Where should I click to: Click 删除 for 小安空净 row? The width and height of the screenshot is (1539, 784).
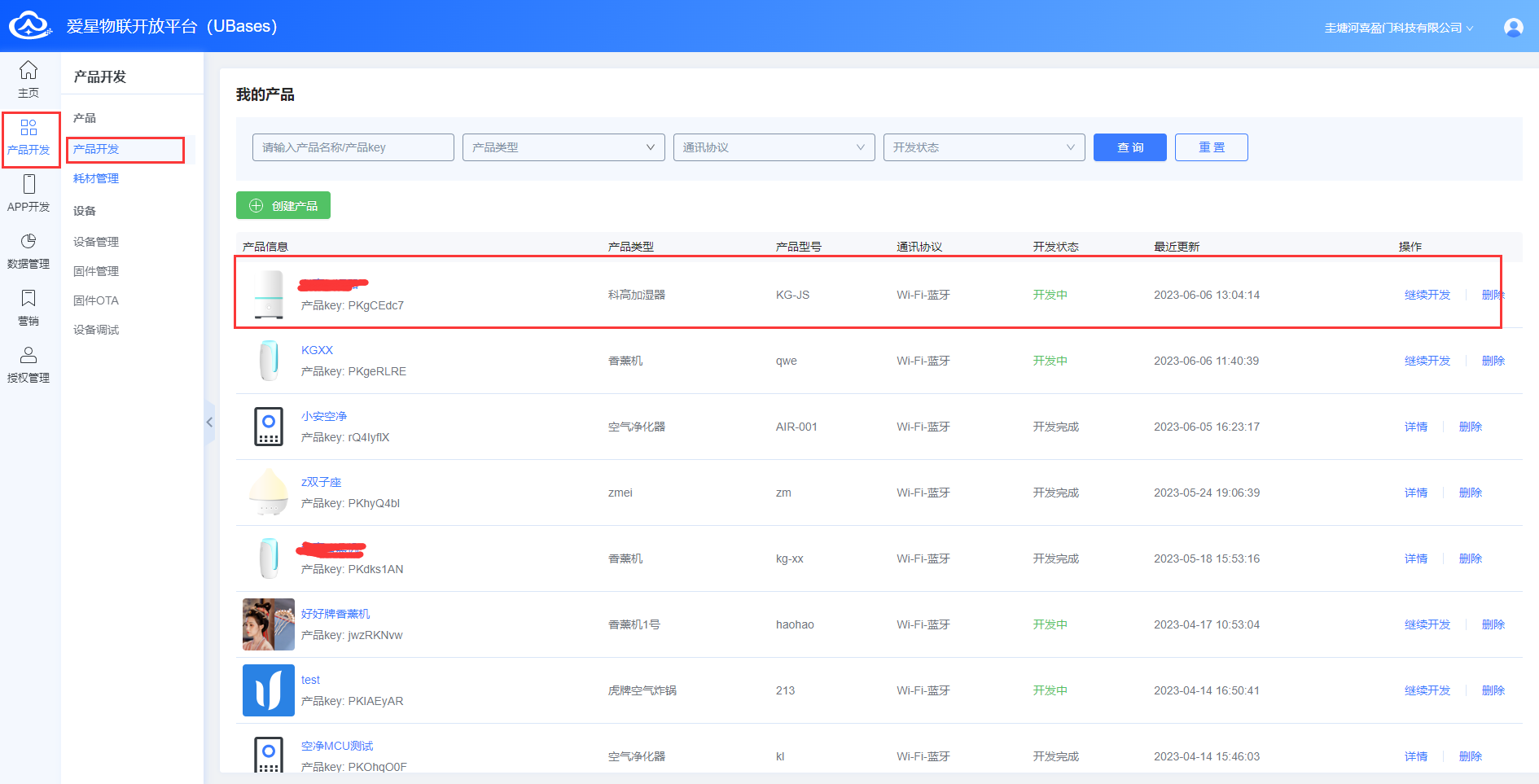click(x=1471, y=427)
